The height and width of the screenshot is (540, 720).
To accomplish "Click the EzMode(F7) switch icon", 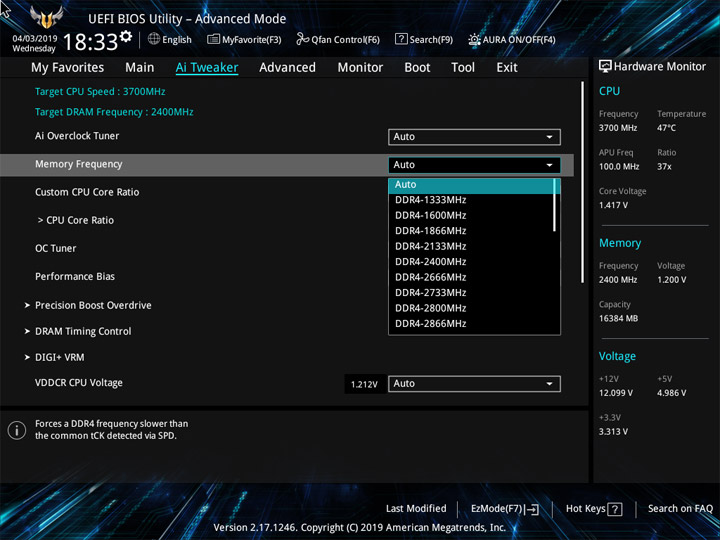I will click(x=532, y=509).
